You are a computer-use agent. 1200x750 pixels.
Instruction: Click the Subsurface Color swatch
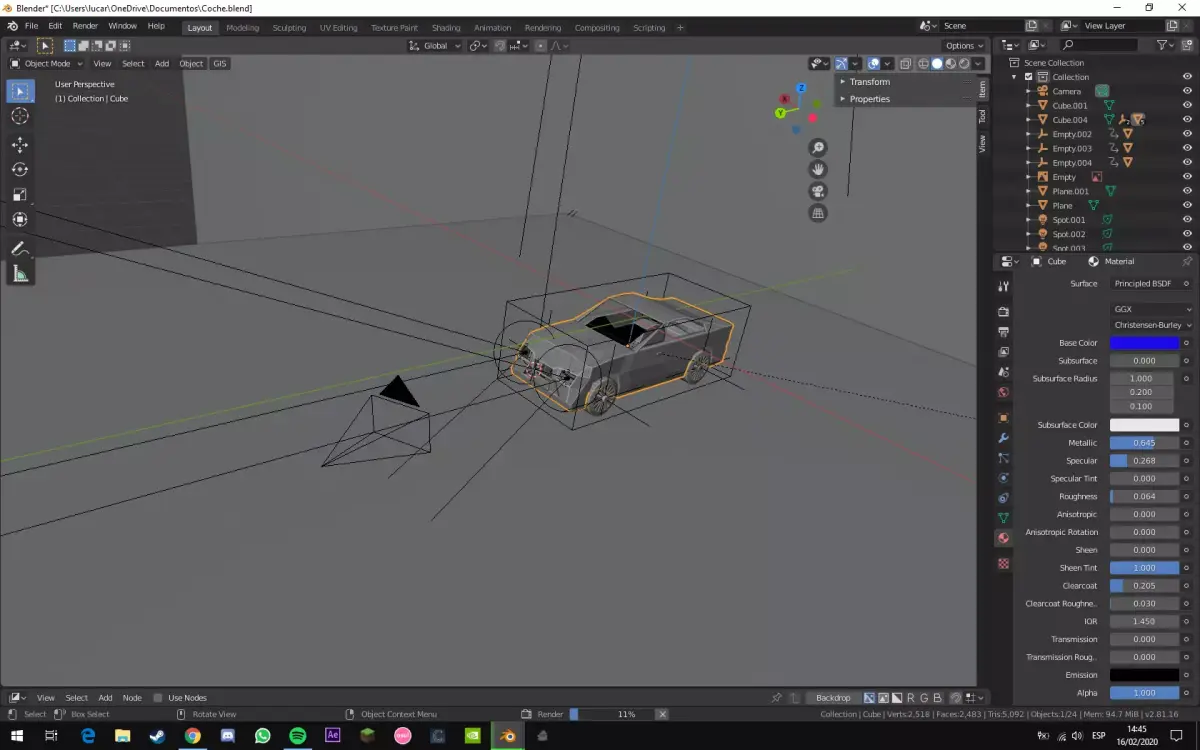(1144, 425)
